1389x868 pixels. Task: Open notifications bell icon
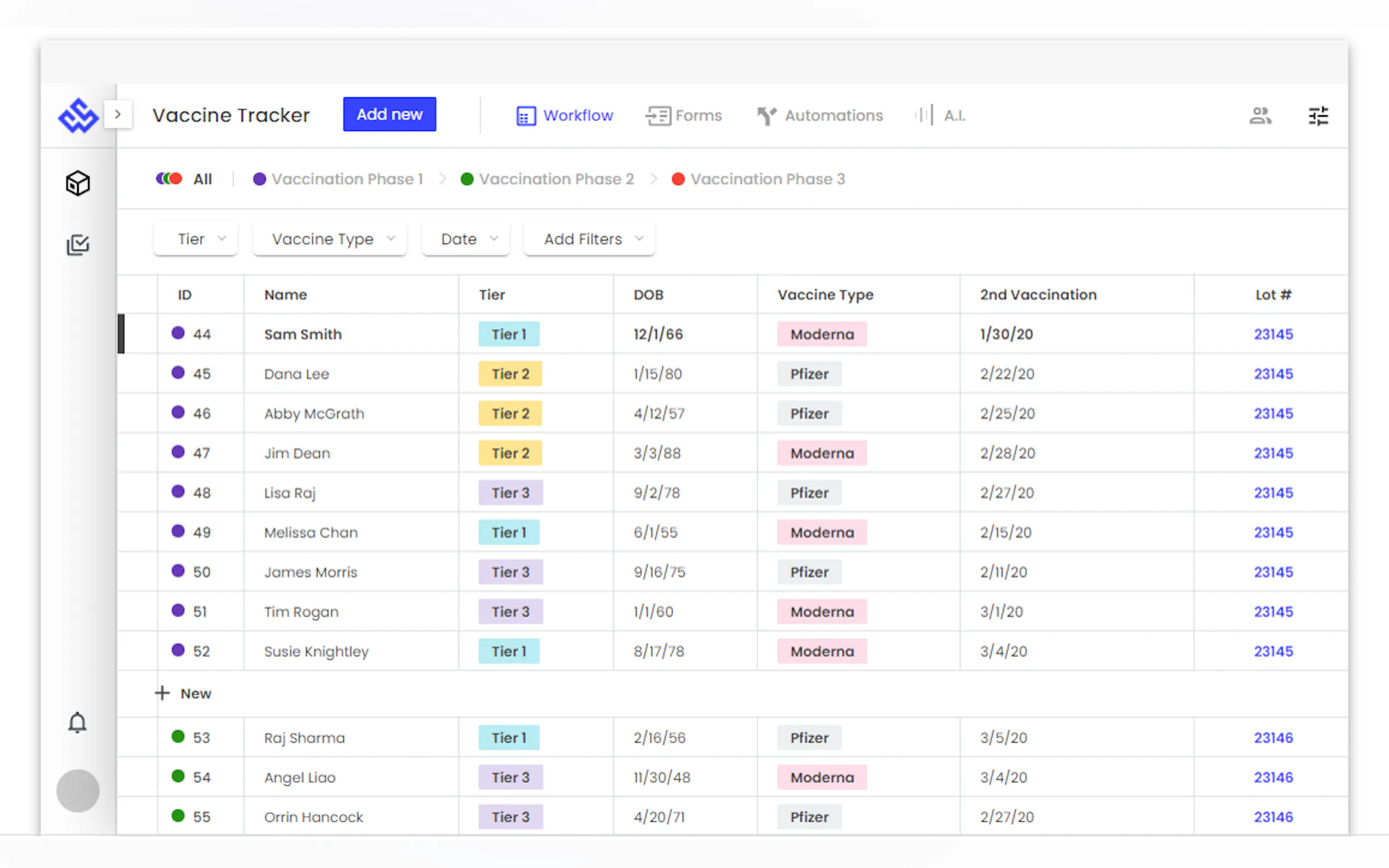click(x=78, y=723)
